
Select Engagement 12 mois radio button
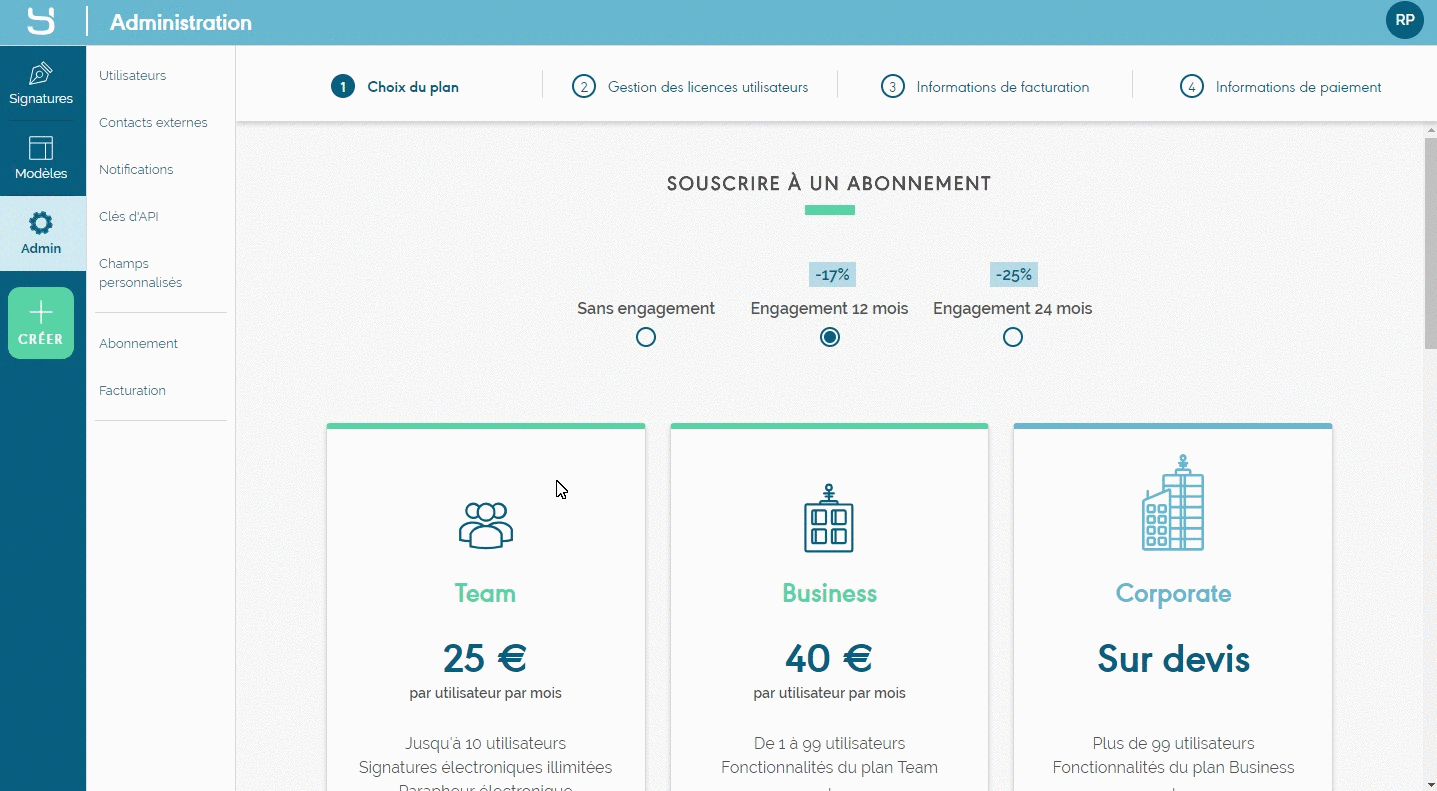point(829,337)
